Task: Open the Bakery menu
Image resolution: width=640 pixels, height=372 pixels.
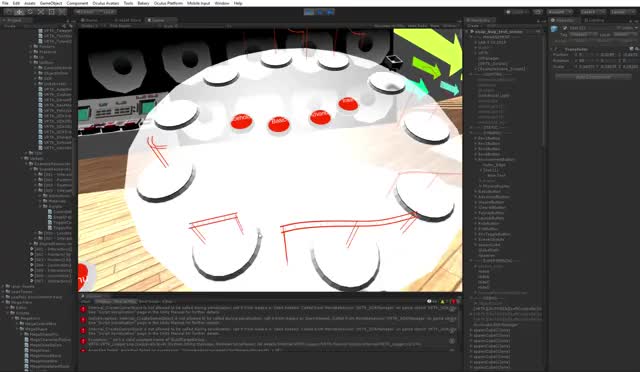Action: 143,3
